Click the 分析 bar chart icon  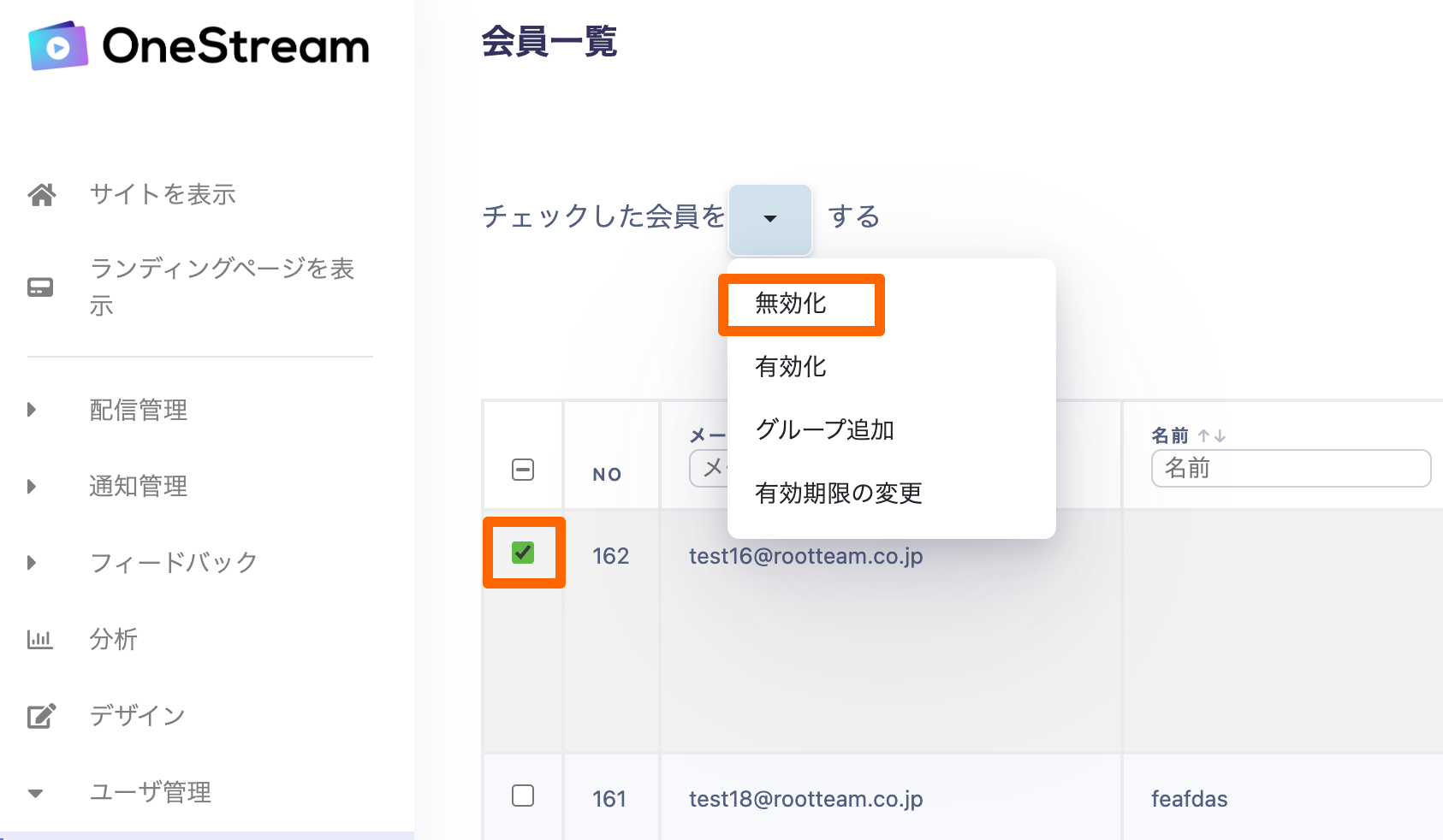click(40, 639)
